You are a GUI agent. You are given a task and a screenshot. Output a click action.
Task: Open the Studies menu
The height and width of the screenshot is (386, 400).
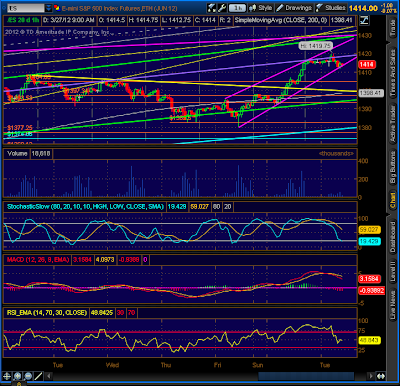point(331,8)
